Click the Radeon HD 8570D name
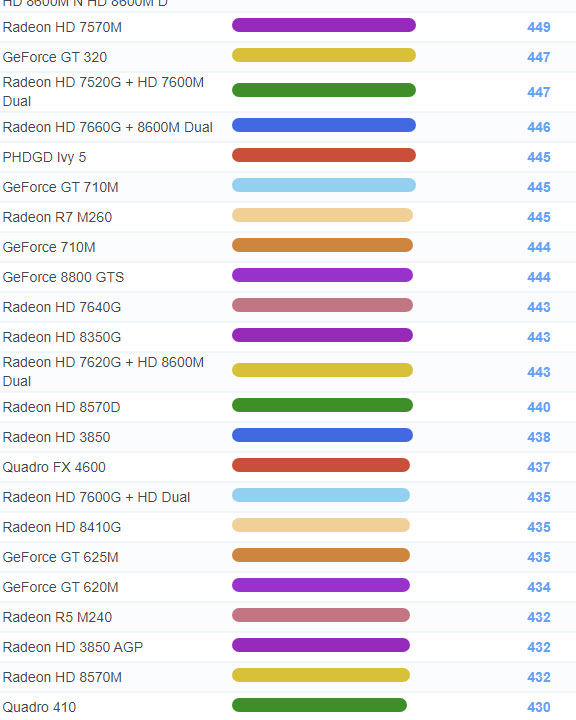 62,407
